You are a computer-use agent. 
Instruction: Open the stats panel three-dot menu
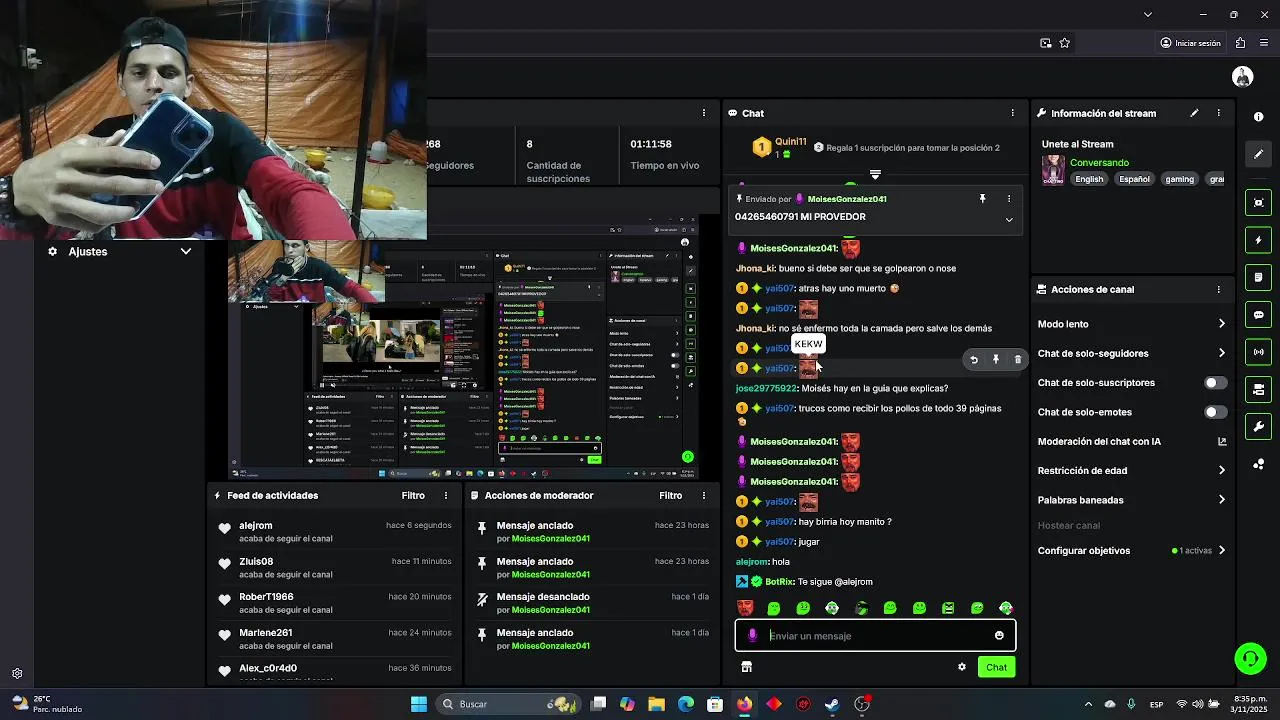tap(704, 113)
